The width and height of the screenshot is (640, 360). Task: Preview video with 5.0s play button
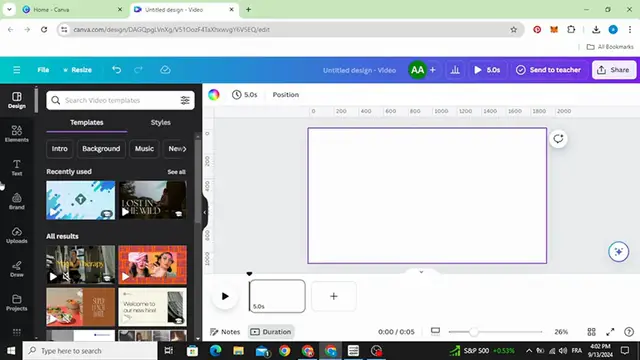tap(487, 70)
